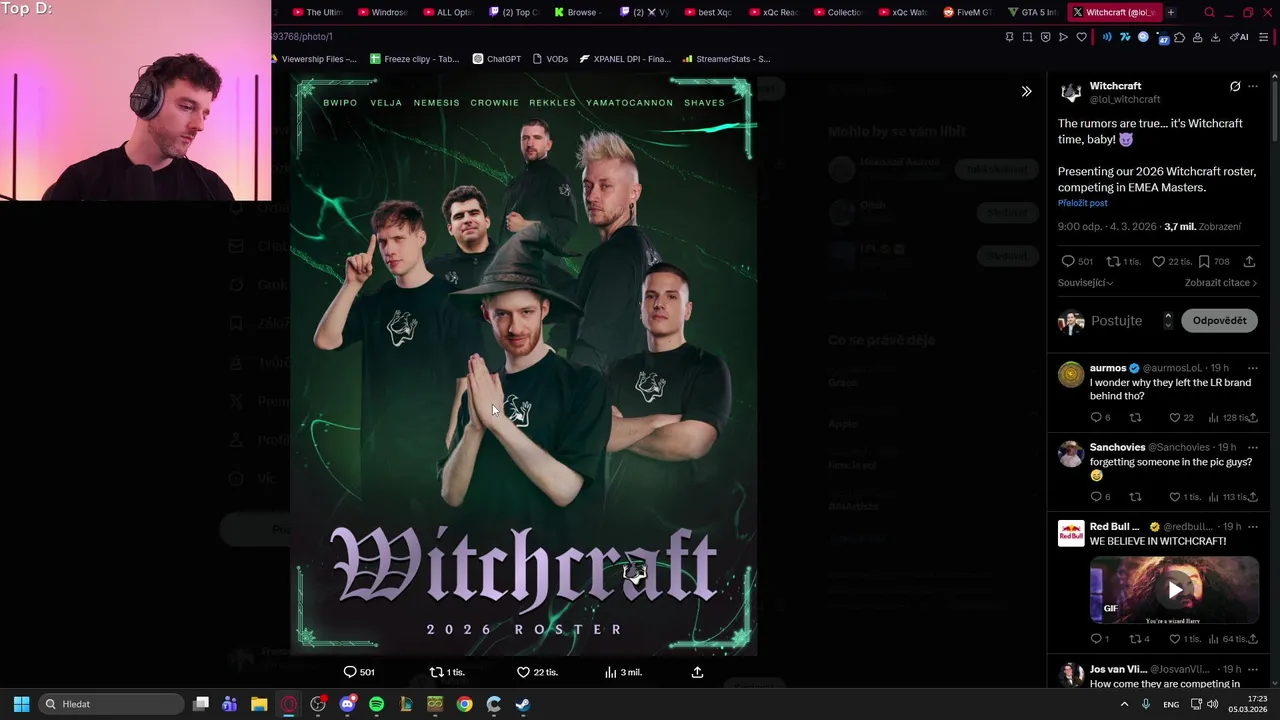Click the reply expand stepper next to Postujte
Viewport: 1280px width, 720px height.
click(1167, 321)
